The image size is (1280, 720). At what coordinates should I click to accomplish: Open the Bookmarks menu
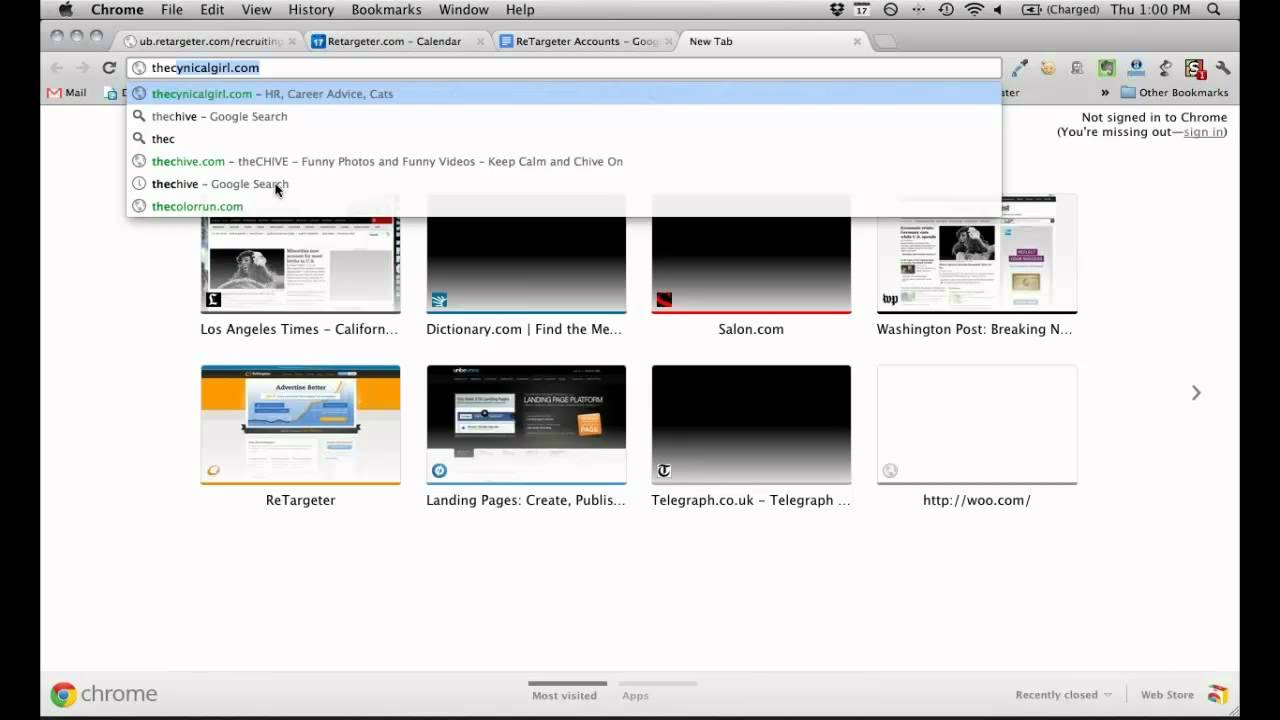386,10
